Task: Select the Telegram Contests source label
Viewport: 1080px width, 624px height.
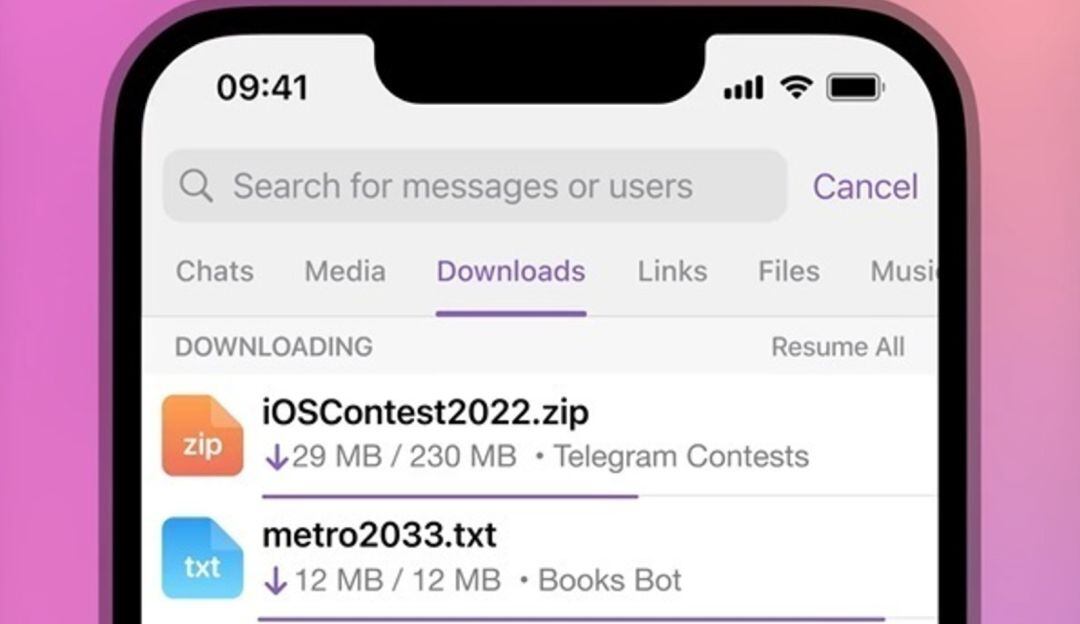Action: [684, 457]
